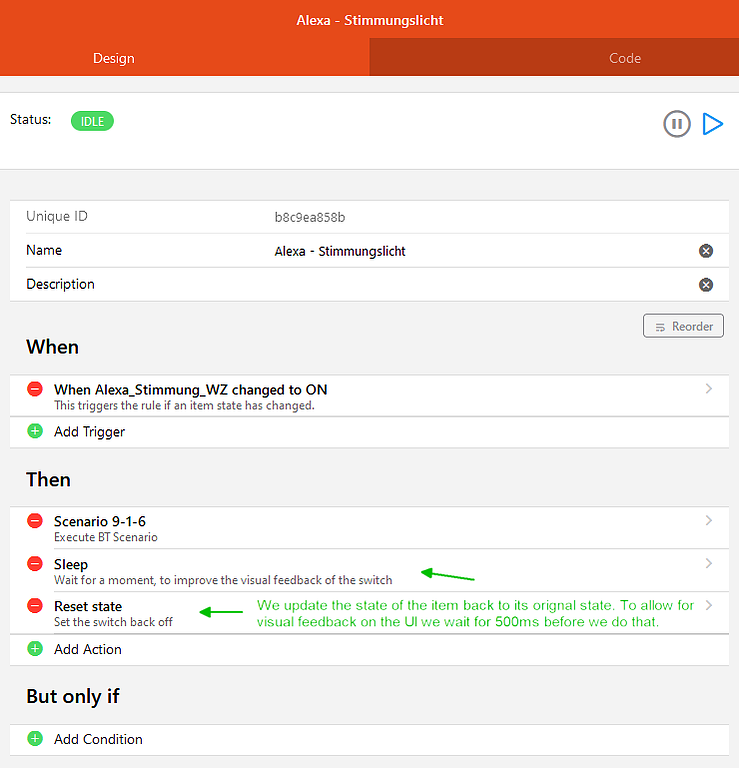
Task: Click the Add Trigger label
Action: [x=90, y=432]
